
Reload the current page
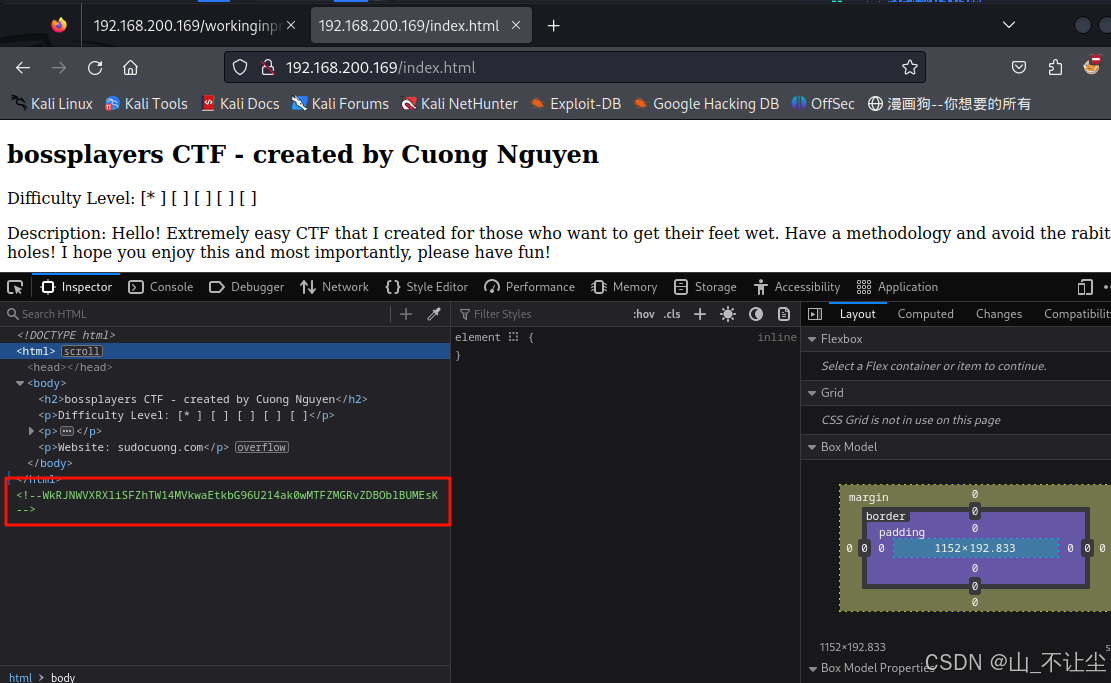pos(94,67)
